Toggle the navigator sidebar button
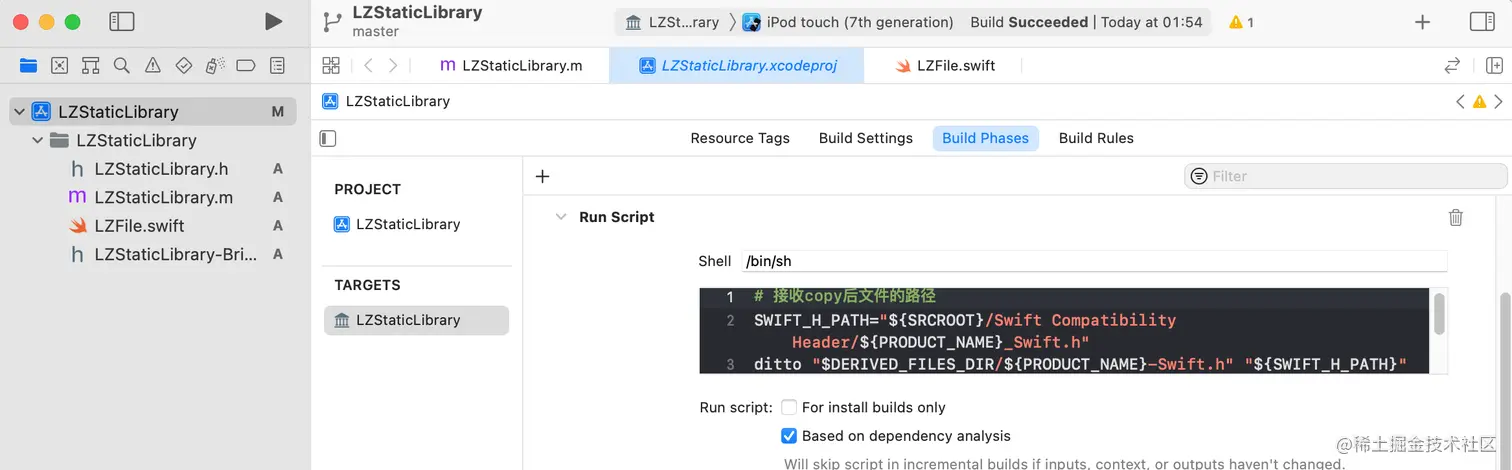1512x470 pixels. click(121, 21)
